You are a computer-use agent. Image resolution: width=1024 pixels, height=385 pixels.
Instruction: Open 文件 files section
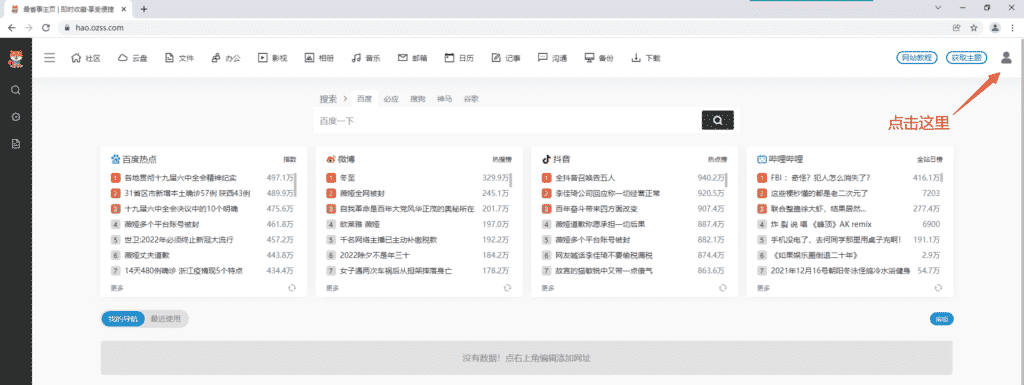click(x=180, y=58)
